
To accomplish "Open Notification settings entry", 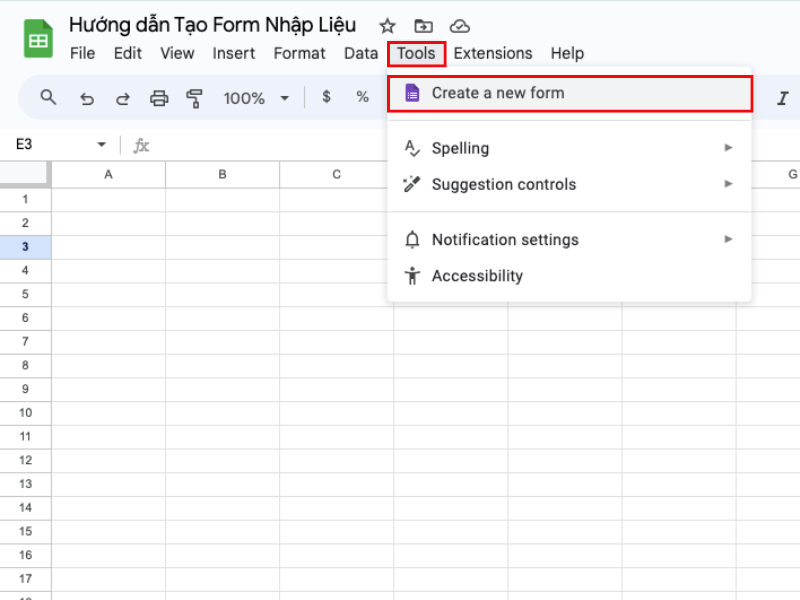I will pyautogui.click(x=505, y=240).
